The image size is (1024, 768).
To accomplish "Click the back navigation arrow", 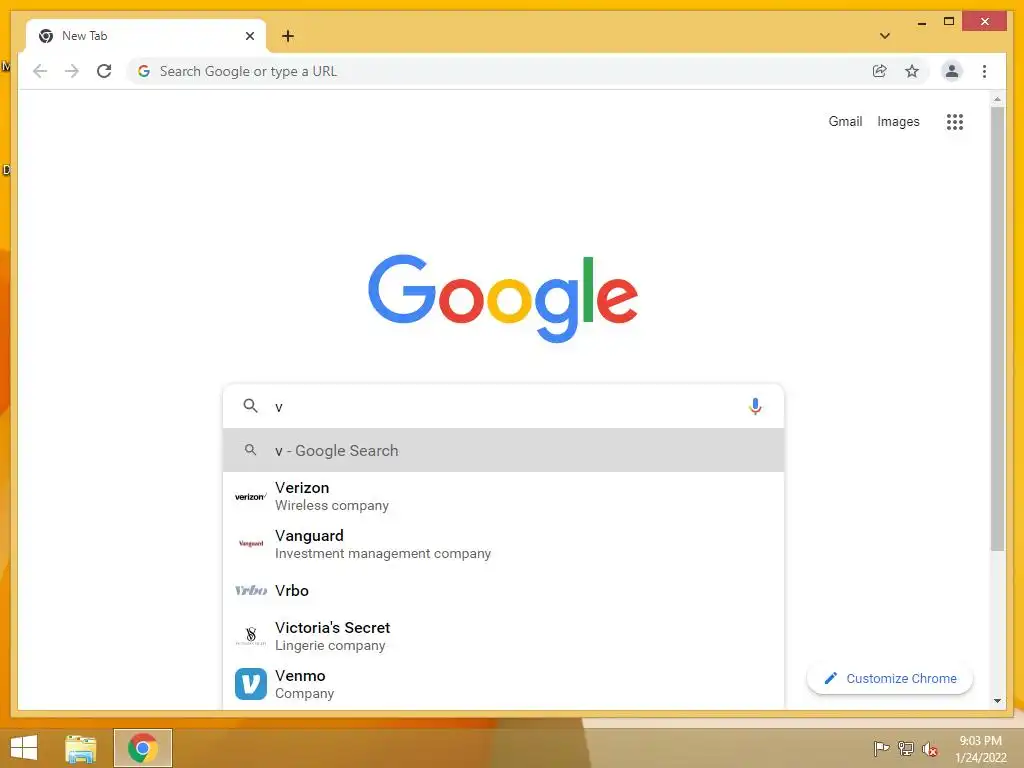I will coord(40,71).
